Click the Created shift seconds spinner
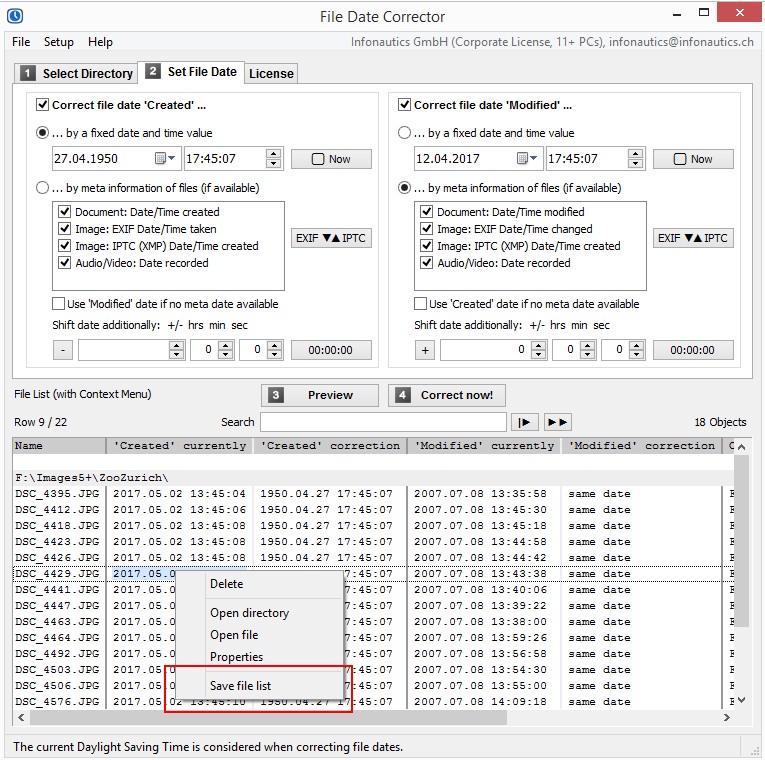This screenshot has width=765, height=760. pos(275,350)
